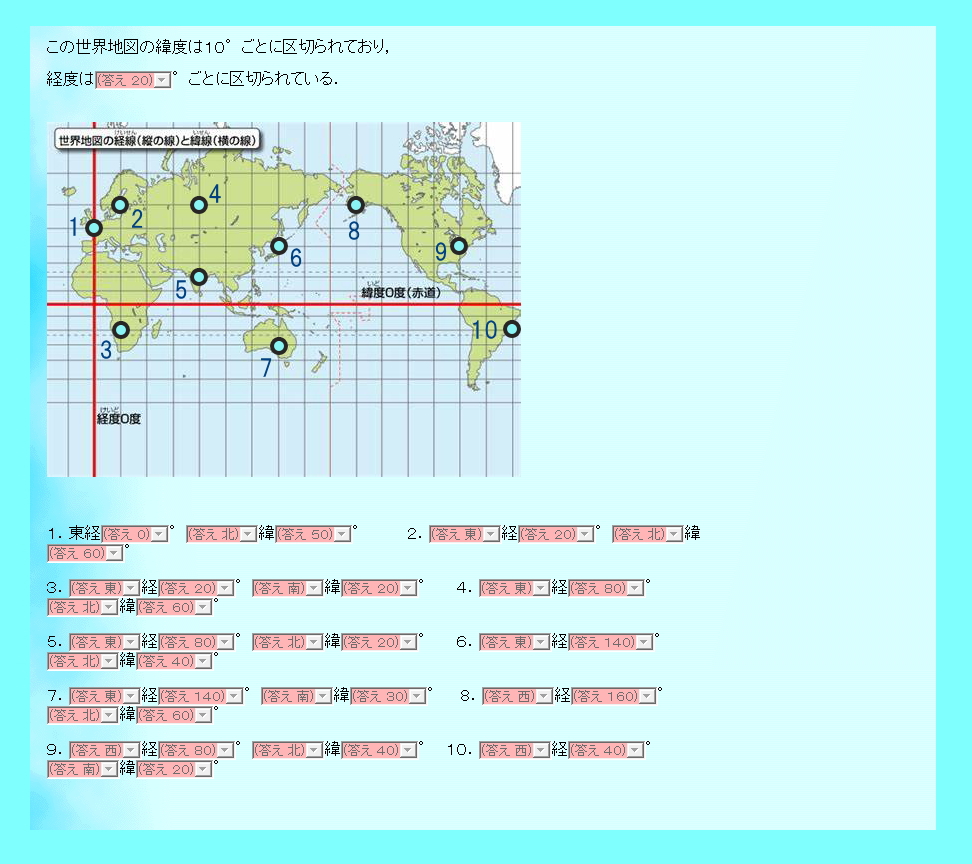Click map marker 2 over northern Europe
The width and height of the screenshot is (972, 864).
pyautogui.click(x=120, y=205)
